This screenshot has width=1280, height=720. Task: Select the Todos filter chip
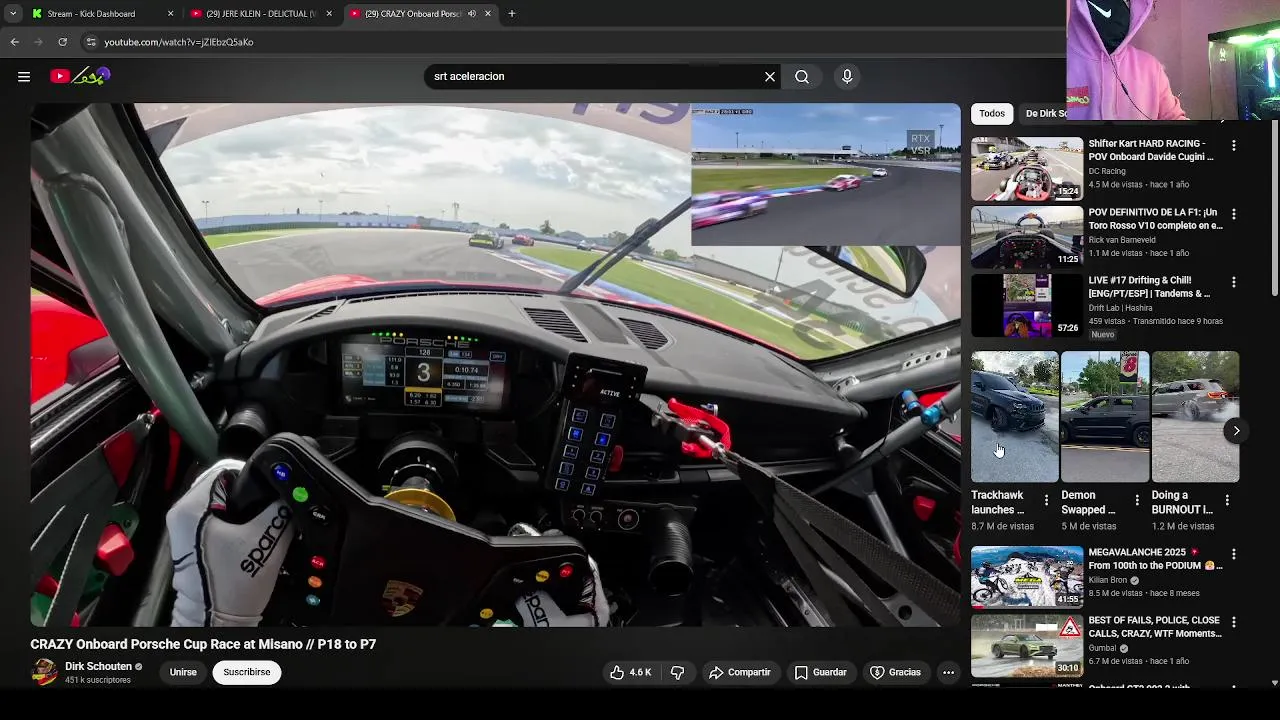pos(992,113)
